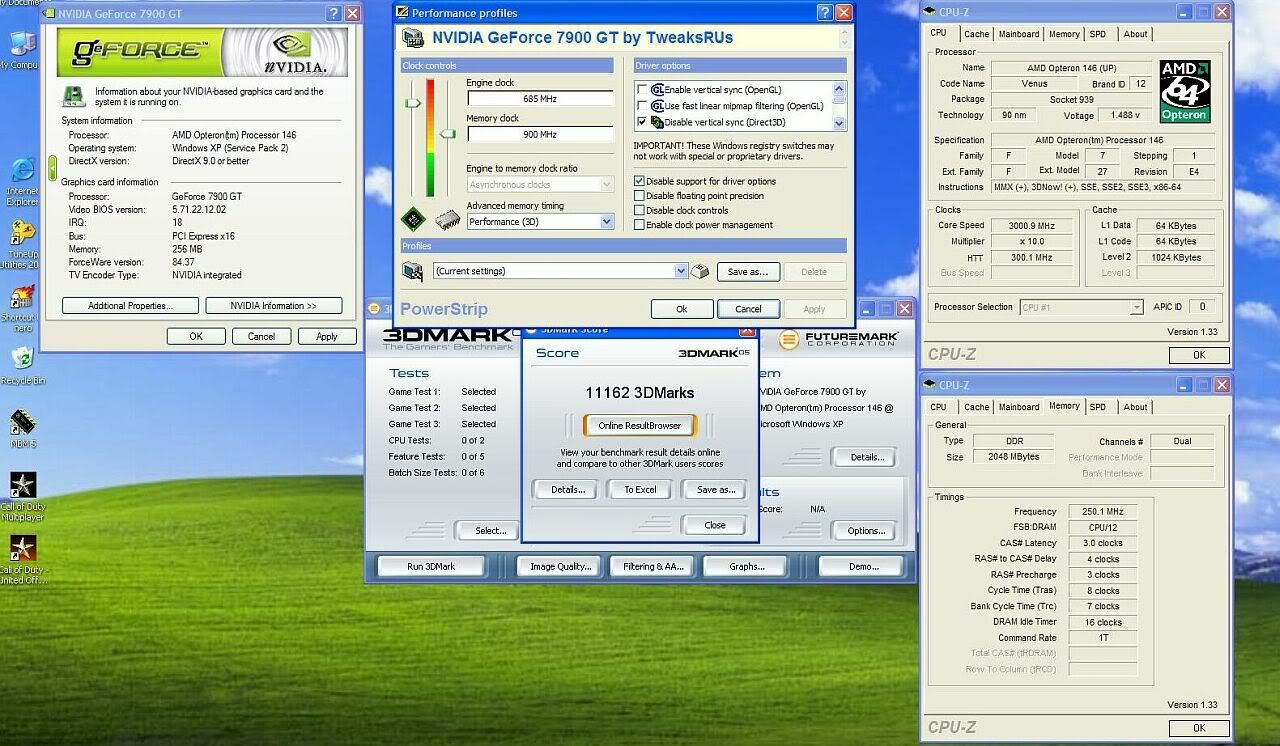Click the hotkey key icon beside Current settings
The image size is (1280, 746).
tap(700, 271)
